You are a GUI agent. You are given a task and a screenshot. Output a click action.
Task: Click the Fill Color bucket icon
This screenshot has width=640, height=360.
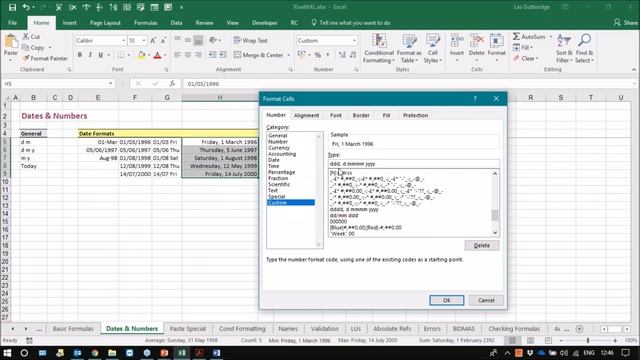click(x=141, y=55)
